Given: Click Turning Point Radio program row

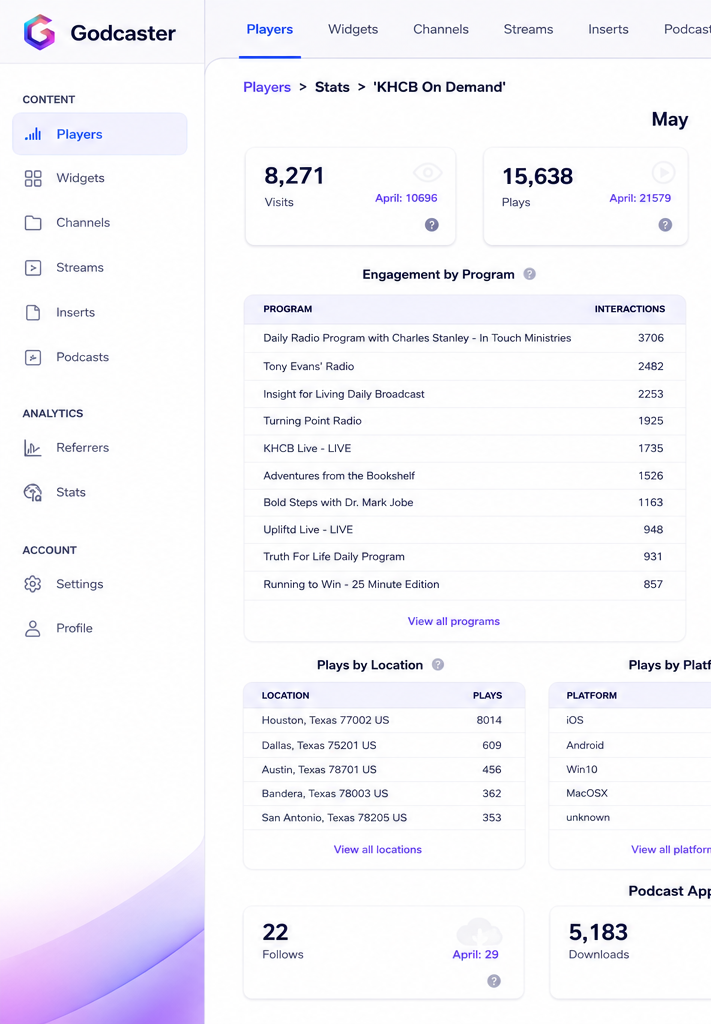Looking at the screenshot, I should pyautogui.click(x=464, y=421).
